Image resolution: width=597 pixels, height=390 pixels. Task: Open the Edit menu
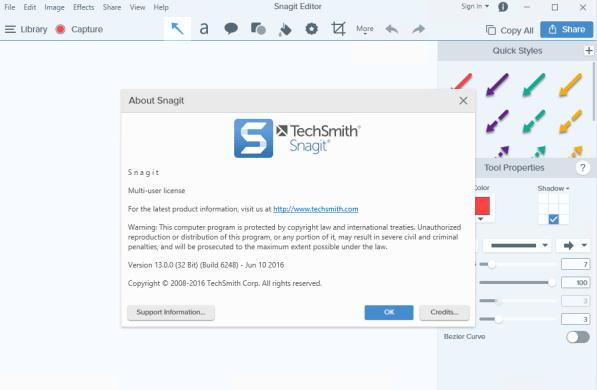point(30,7)
